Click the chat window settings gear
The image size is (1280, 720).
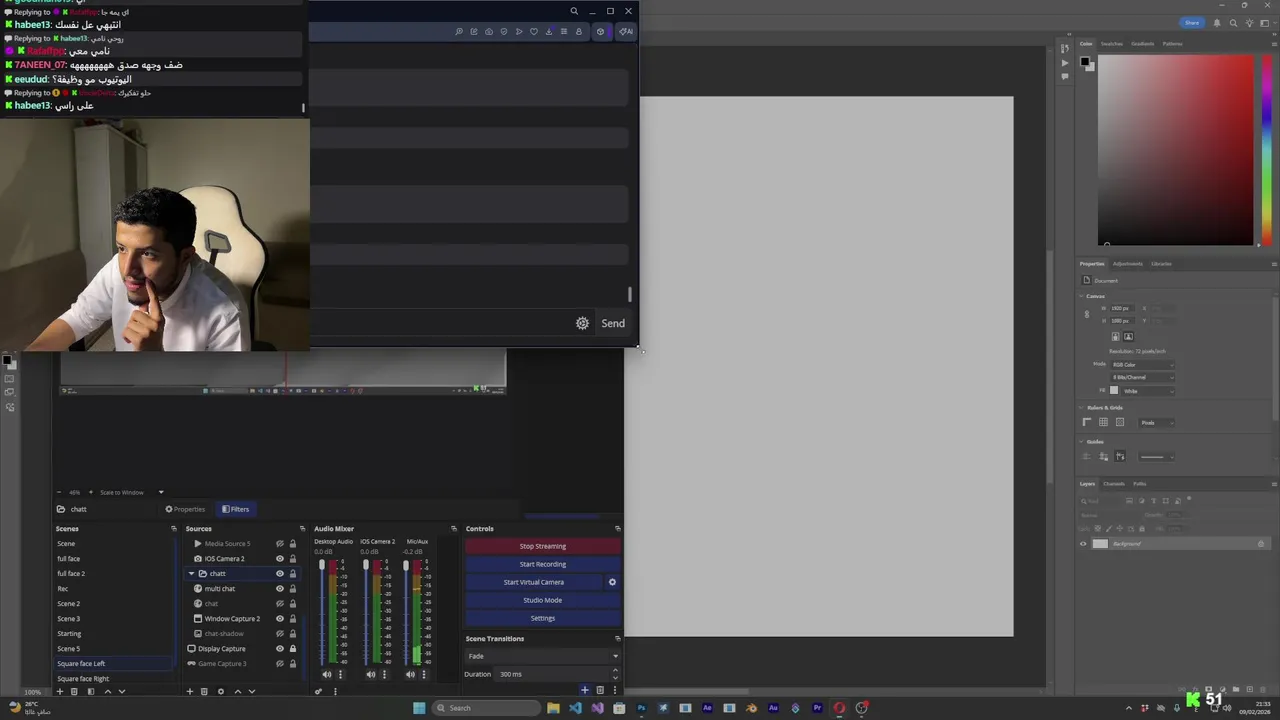coord(582,323)
